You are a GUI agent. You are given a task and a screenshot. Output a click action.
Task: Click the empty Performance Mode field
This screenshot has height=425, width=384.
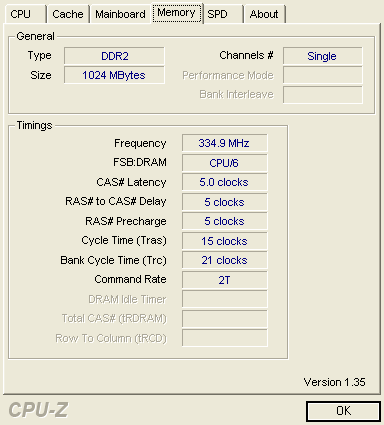point(323,75)
